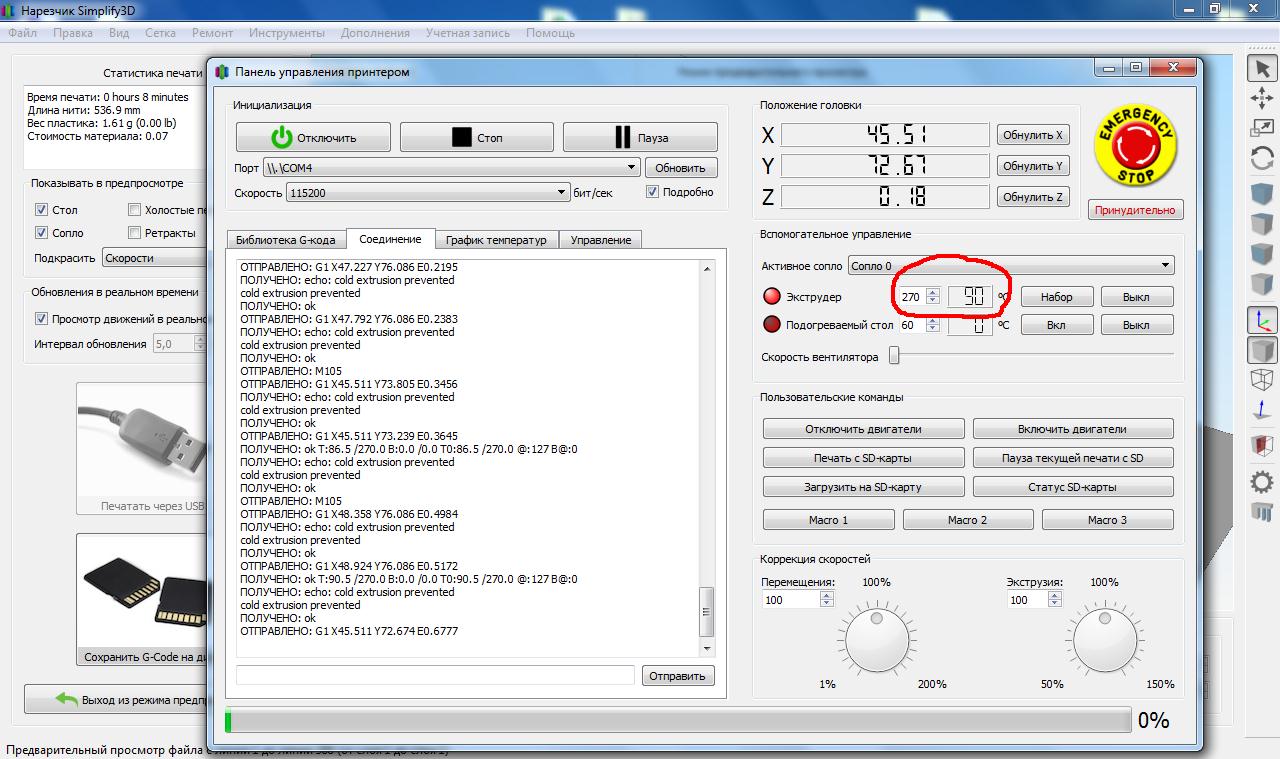Switch to График температур tab
The height and width of the screenshot is (759, 1280).
[496, 240]
